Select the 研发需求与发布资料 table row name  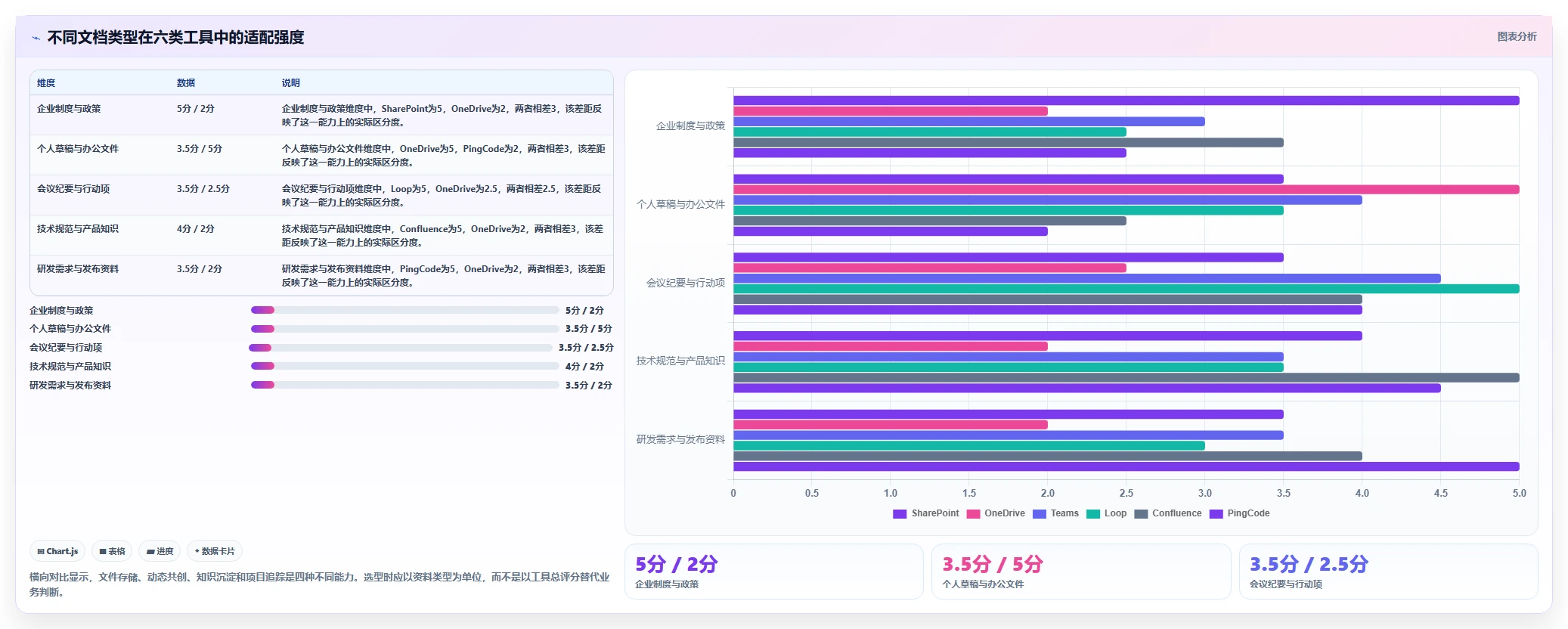click(x=78, y=269)
